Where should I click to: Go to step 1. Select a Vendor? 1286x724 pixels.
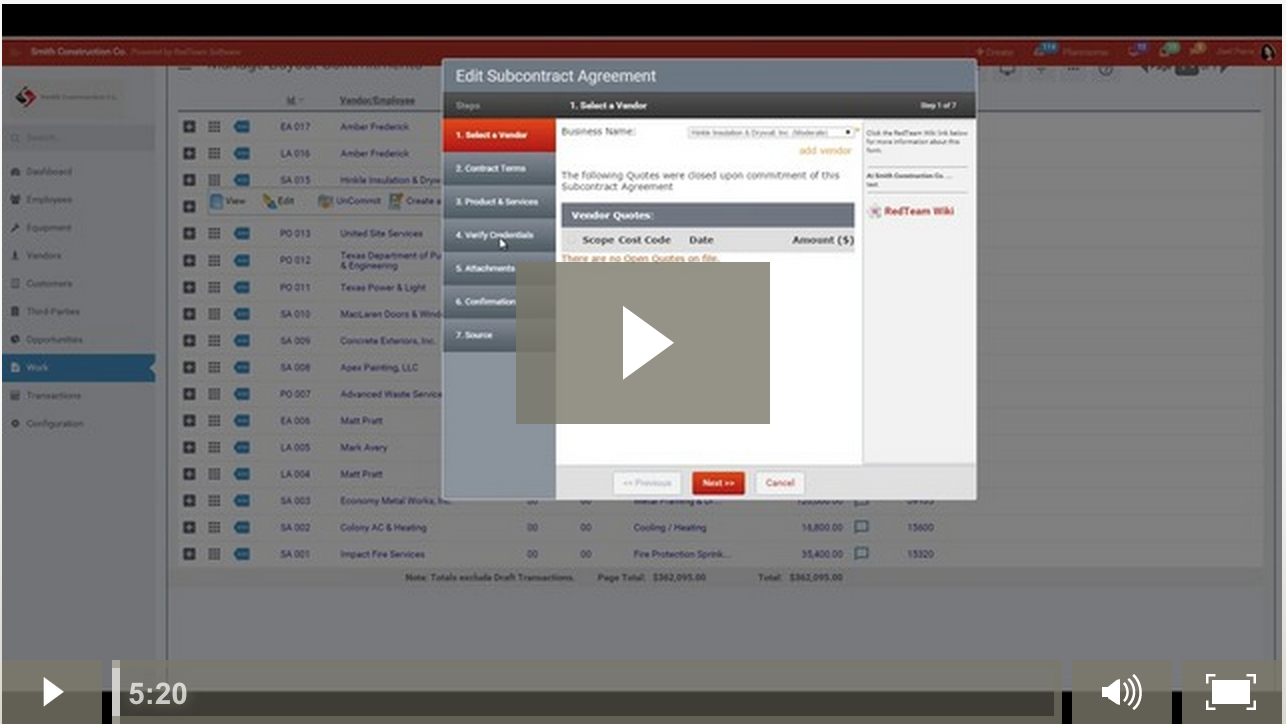click(499, 135)
